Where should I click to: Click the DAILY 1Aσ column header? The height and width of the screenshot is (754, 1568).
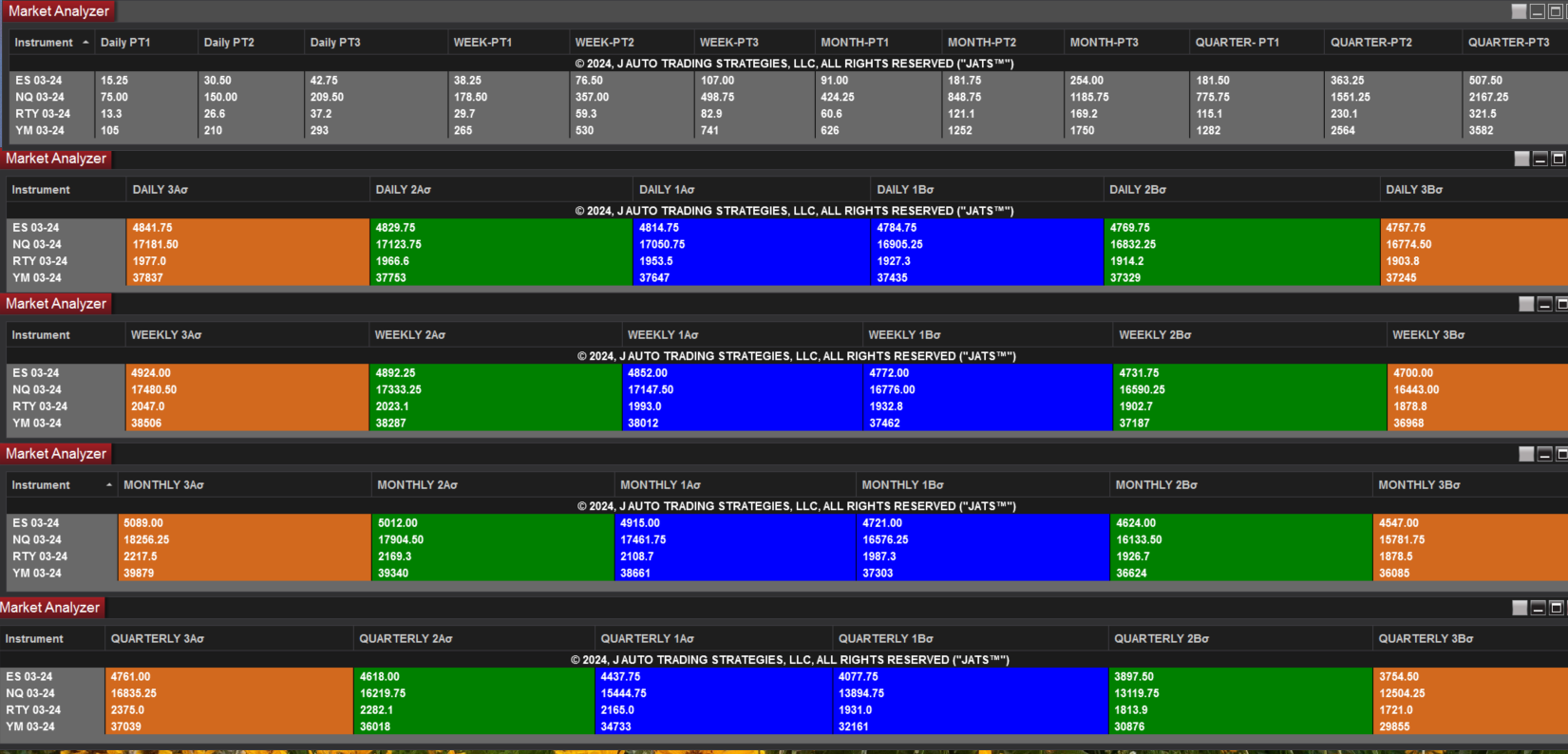(751, 190)
